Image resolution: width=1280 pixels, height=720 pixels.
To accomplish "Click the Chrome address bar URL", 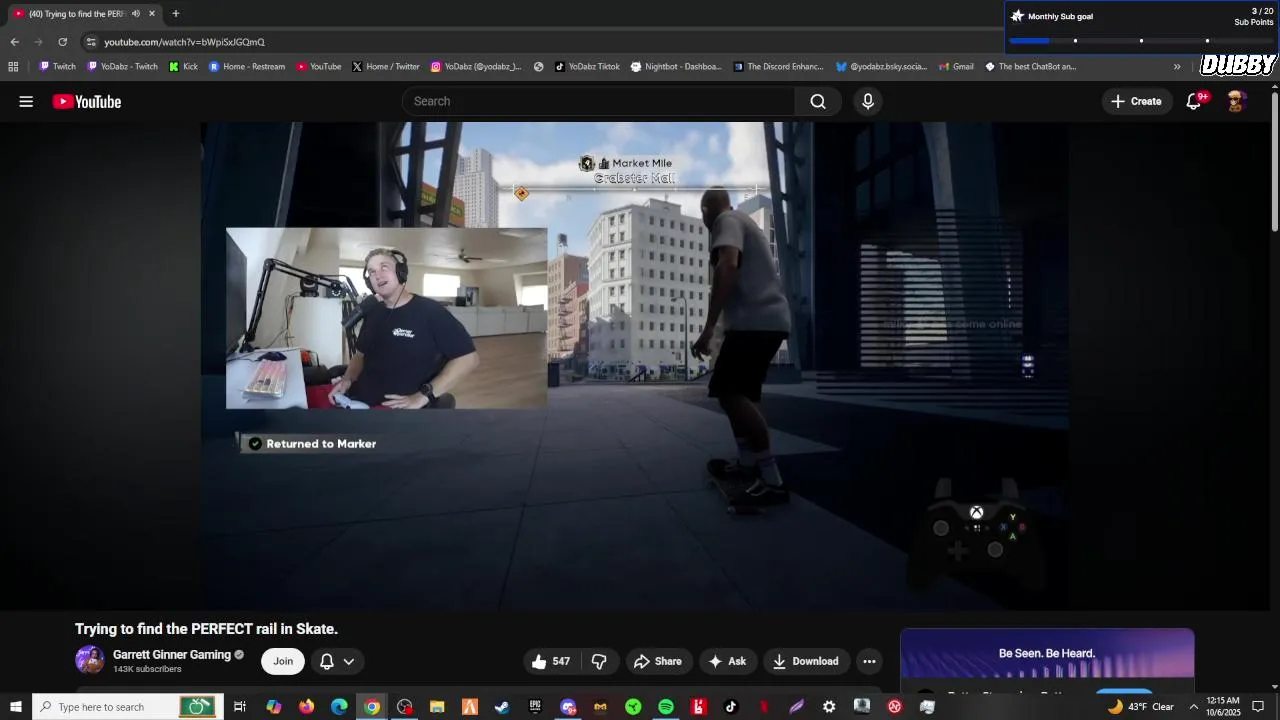I will pyautogui.click(x=185, y=42).
